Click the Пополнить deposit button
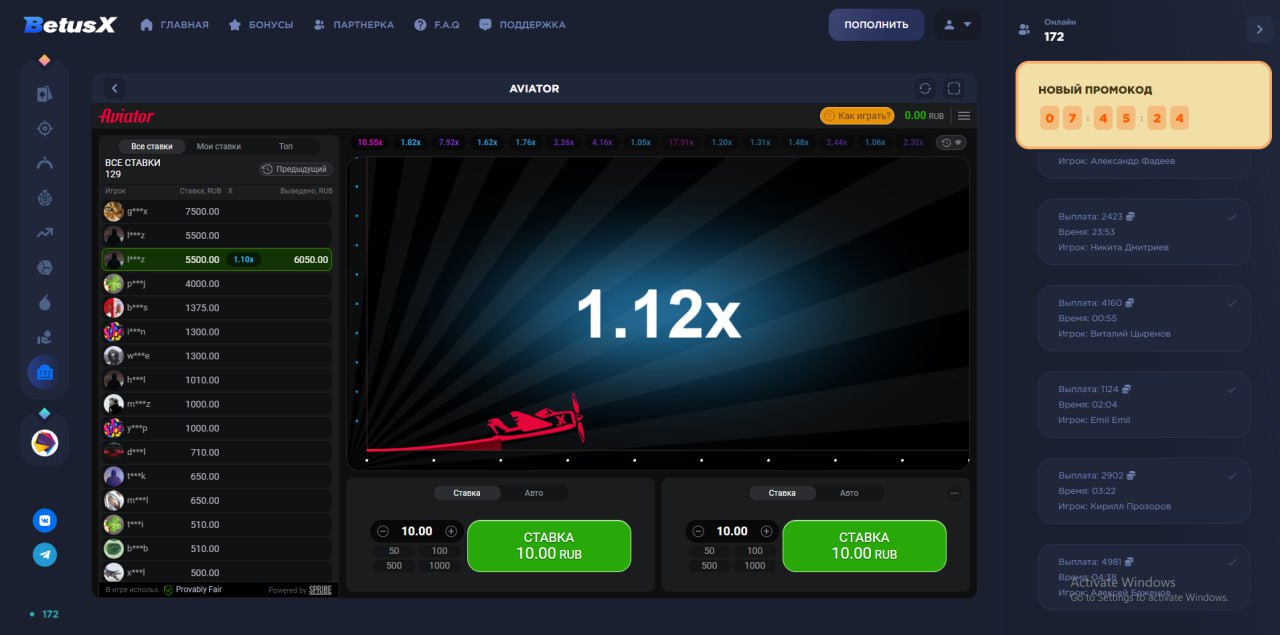 (876, 25)
